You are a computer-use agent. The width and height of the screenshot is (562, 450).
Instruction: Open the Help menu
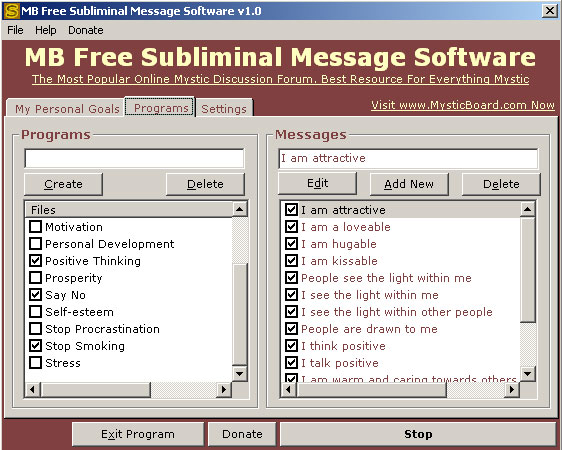pos(46,30)
